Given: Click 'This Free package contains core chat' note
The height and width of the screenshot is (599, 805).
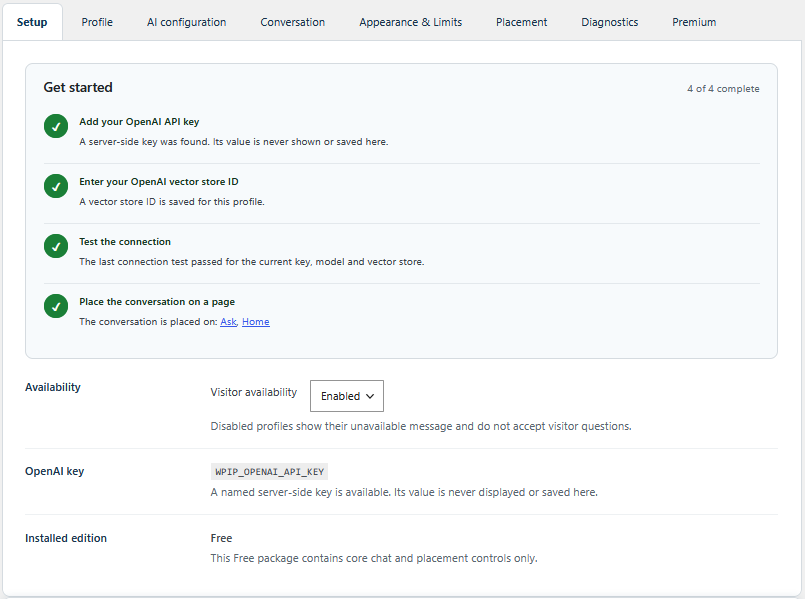Looking at the screenshot, I should click(x=374, y=558).
